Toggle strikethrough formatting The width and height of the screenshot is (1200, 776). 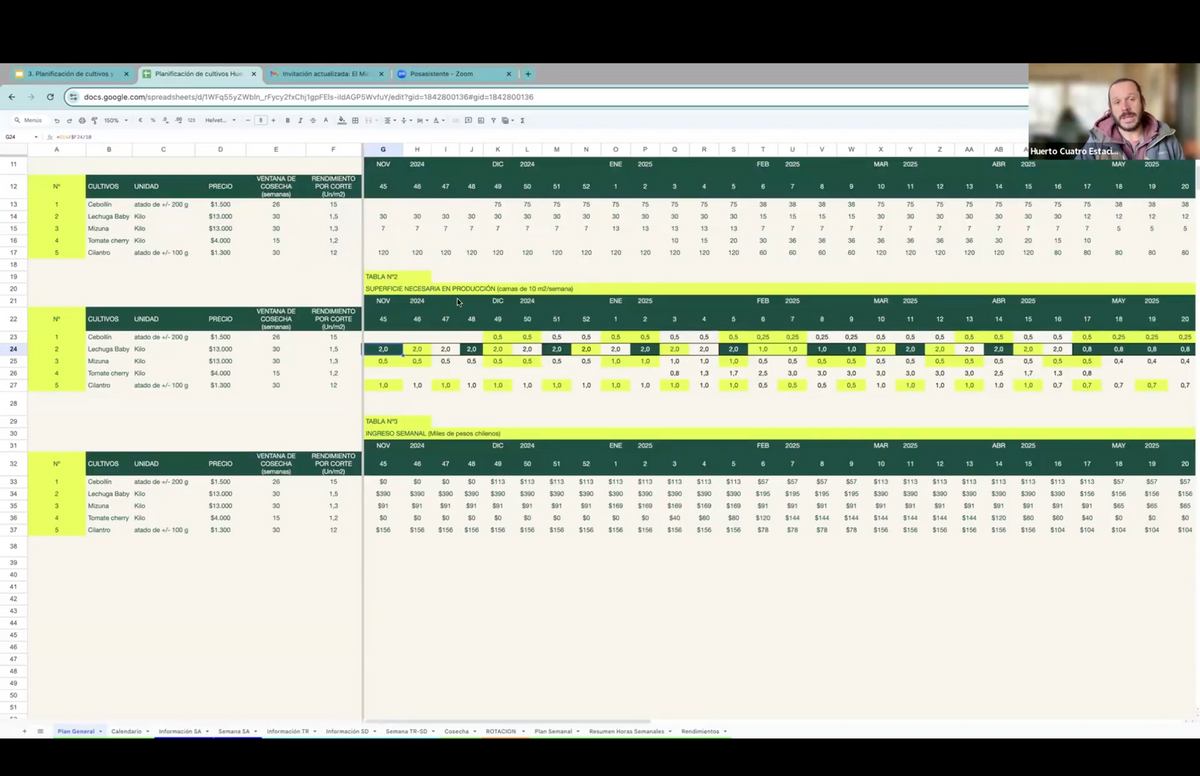click(x=313, y=120)
